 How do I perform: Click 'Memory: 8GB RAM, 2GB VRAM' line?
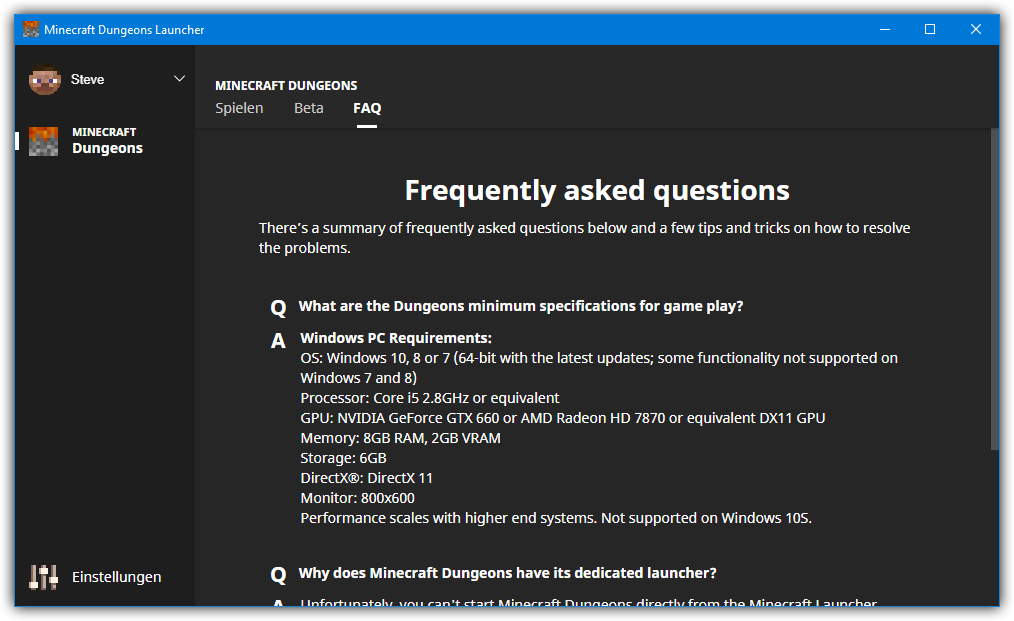(x=400, y=438)
